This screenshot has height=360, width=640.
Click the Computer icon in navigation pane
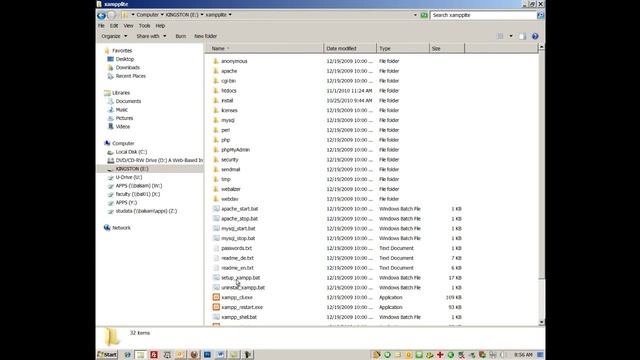[107, 143]
